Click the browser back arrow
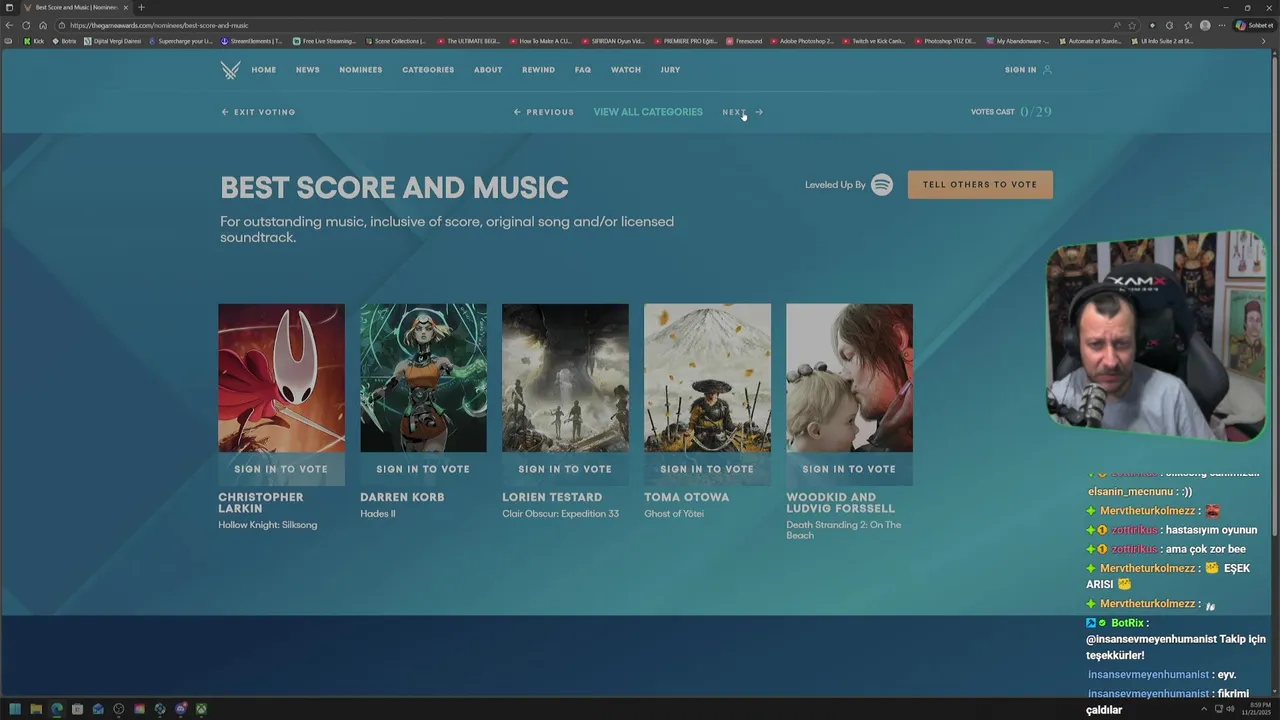The width and height of the screenshot is (1280, 720). tap(10, 25)
